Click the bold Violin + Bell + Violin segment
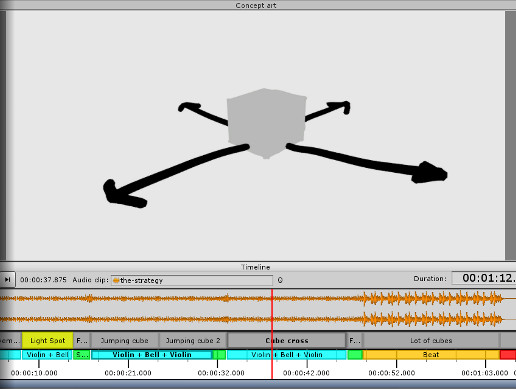 coord(152,355)
